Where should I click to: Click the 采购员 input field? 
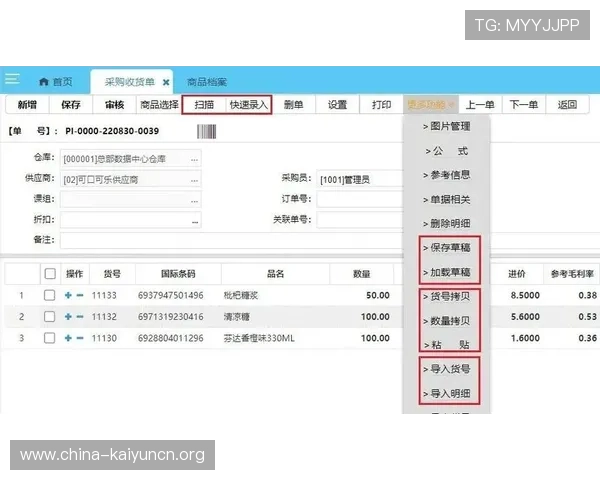point(360,179)
